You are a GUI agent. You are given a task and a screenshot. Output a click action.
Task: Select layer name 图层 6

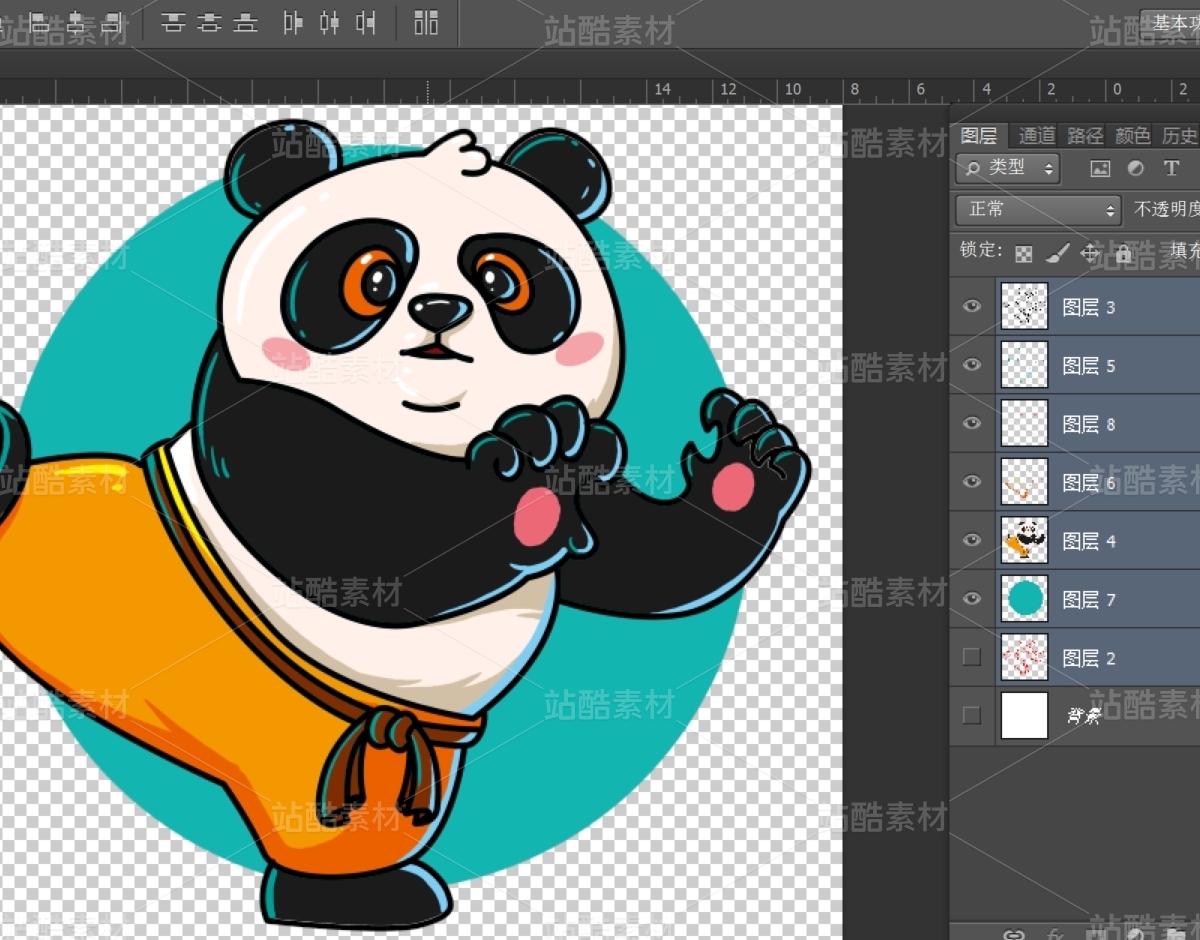(1089, 482)
